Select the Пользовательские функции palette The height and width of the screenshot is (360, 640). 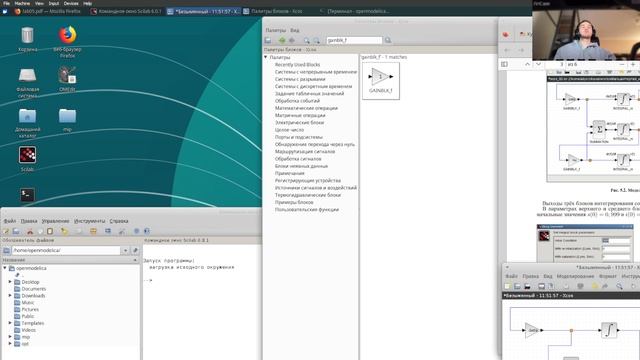307,209
